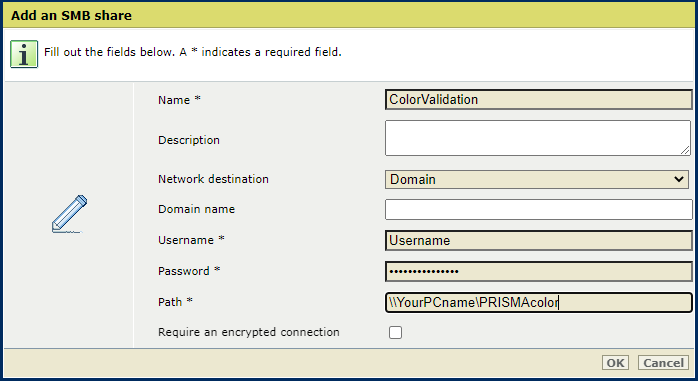
Task: Click the Username text field
Action: pyautogui.click(x=539, y=240)
